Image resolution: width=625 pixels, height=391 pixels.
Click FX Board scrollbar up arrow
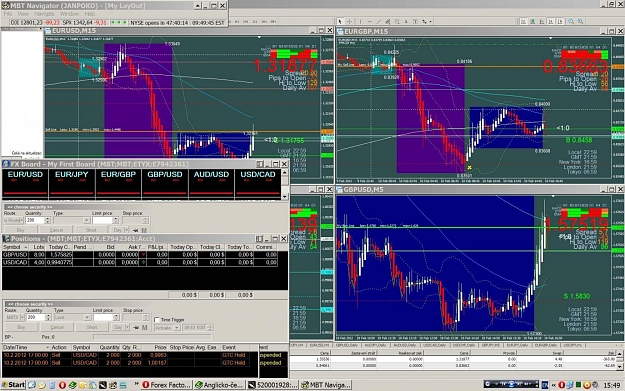tap(285, 172)
